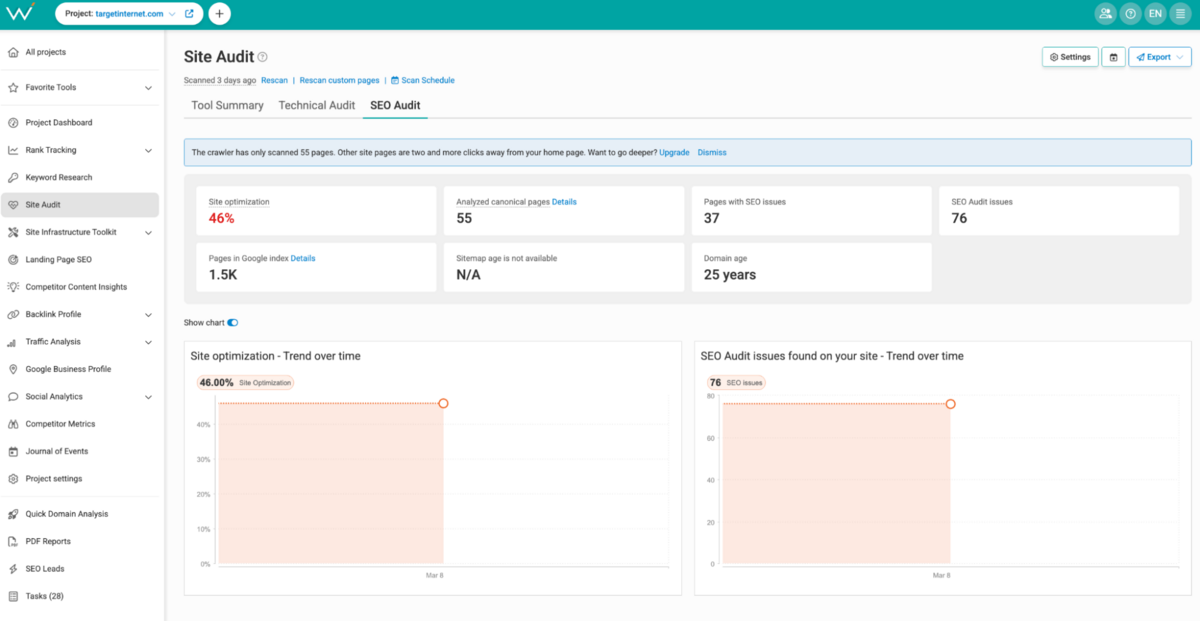The image size is (1200, 621).
Task: Click the Competitor Content Insights bulb icon
Action: click(x=14, y=287)
